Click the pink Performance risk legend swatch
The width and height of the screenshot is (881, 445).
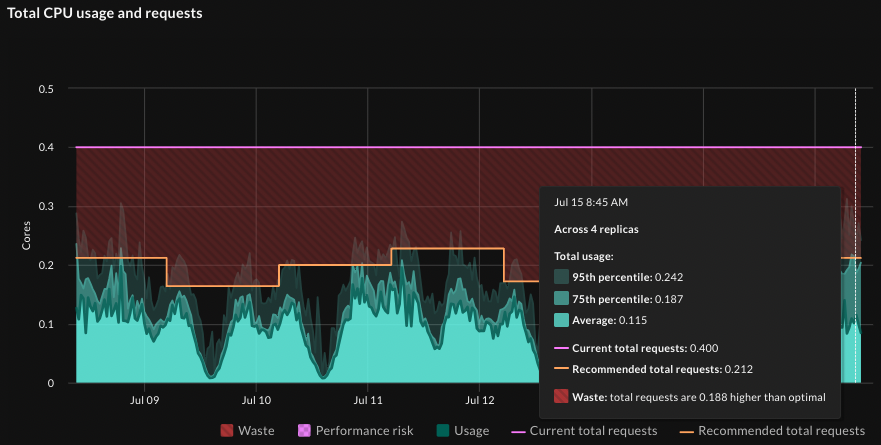(305, 431)
